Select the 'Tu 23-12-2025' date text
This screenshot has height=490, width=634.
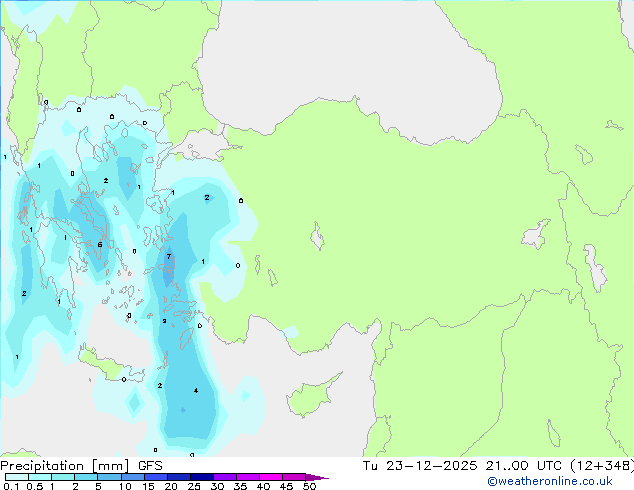tap(420, 466)
